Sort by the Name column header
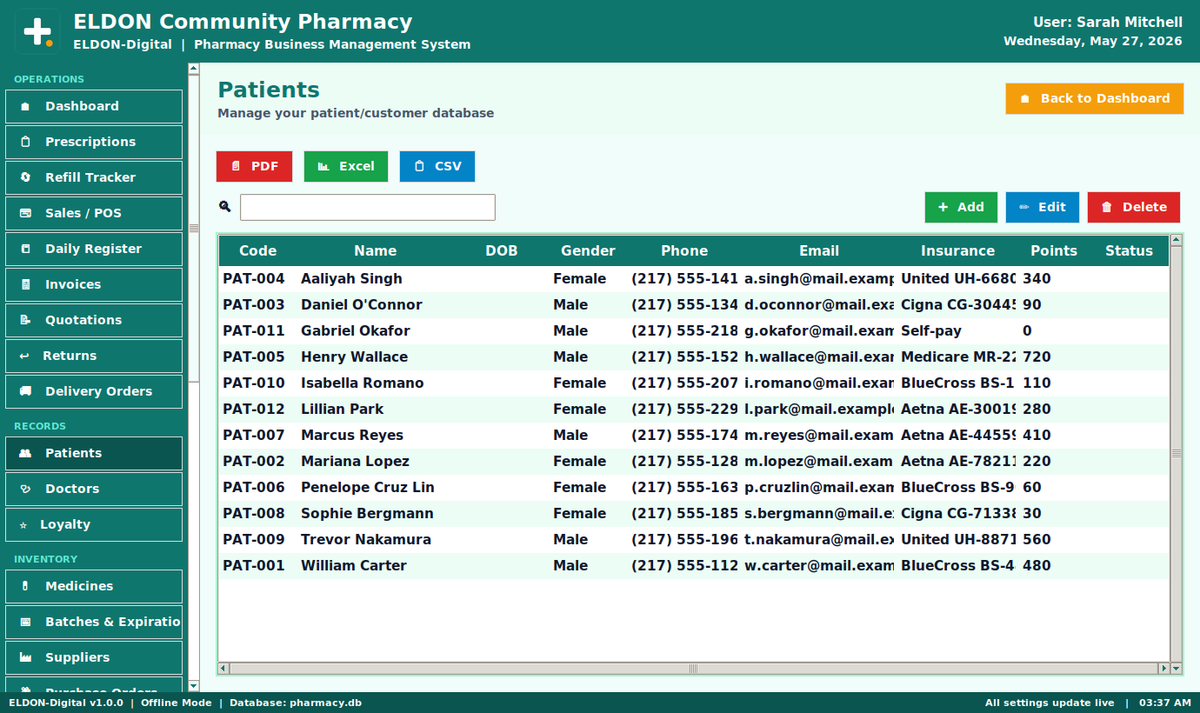Viewport: 1200px width, 713px height. pyautogui.click(x=375, y=251)
